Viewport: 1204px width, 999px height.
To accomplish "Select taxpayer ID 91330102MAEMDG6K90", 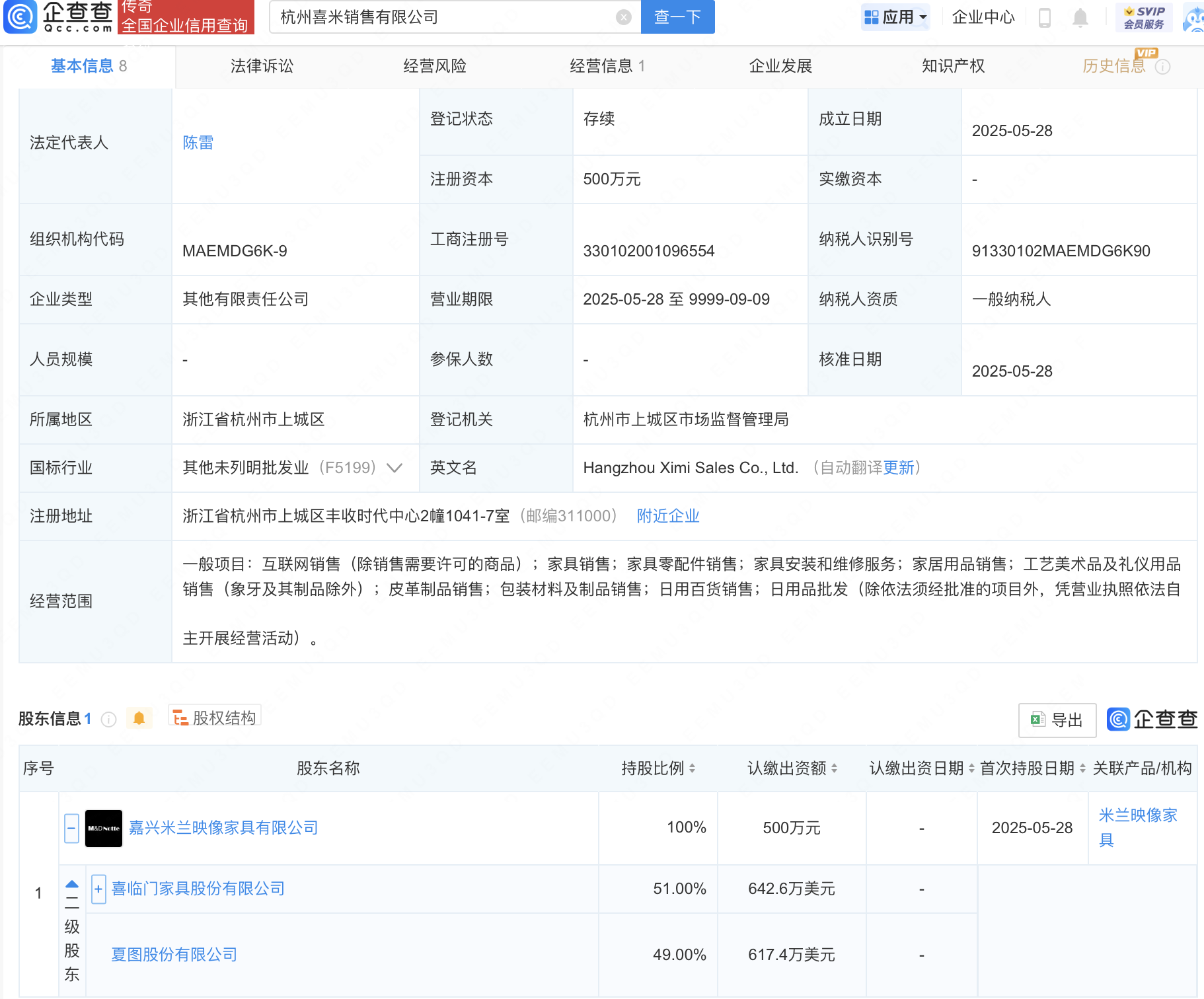I will [x=1061, y=251].
